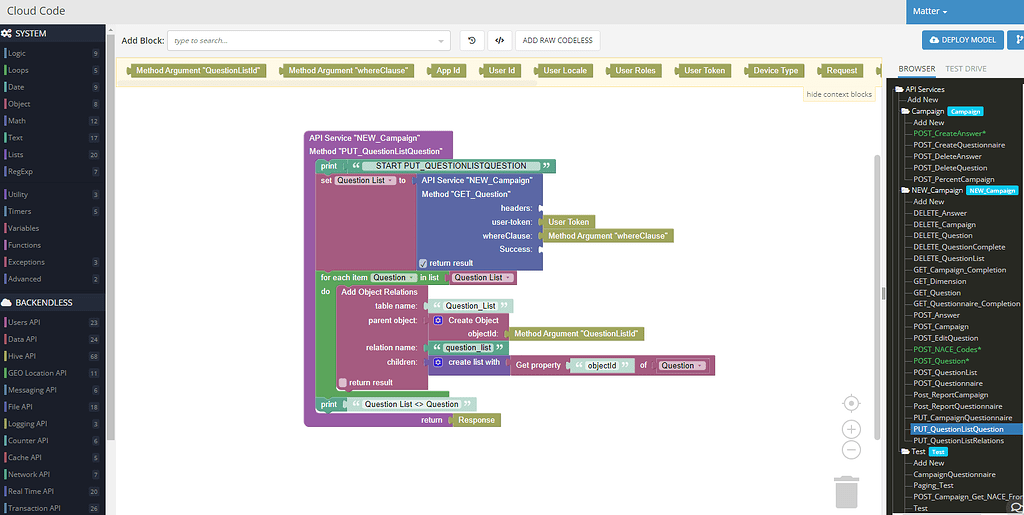The width and height of the screenshot is (1024, 515).
Task: Uncheck return result in GET_Question block
Action: [424, 263]
